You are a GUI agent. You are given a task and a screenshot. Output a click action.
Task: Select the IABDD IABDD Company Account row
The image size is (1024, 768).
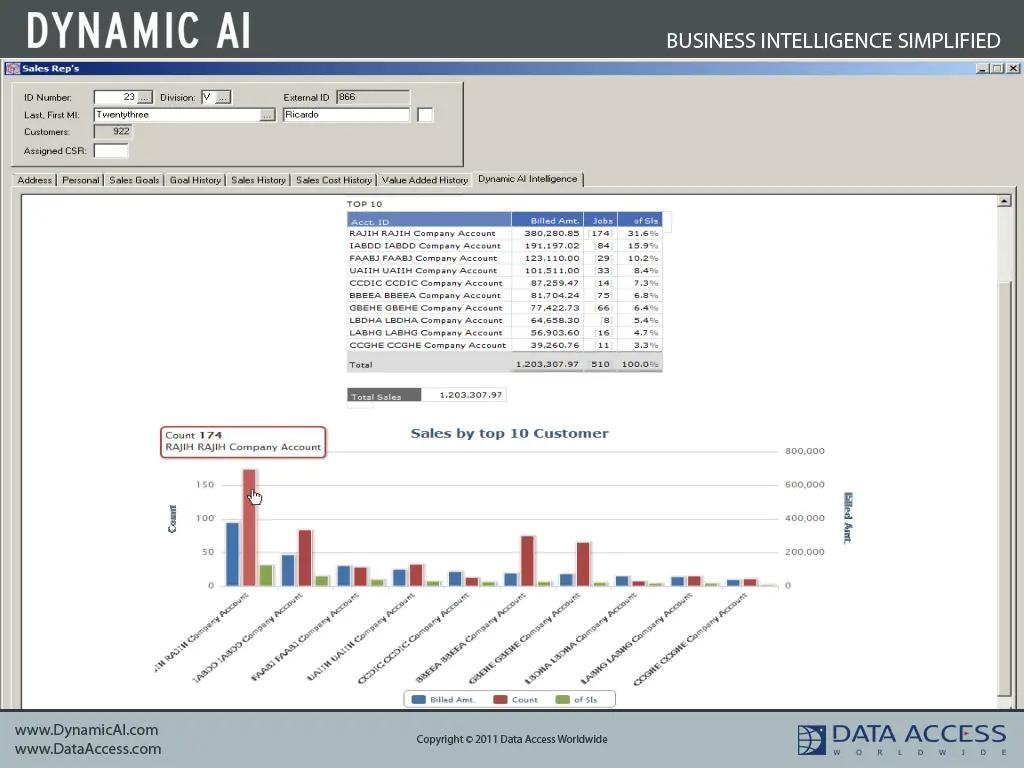click(x=504, y=246)
